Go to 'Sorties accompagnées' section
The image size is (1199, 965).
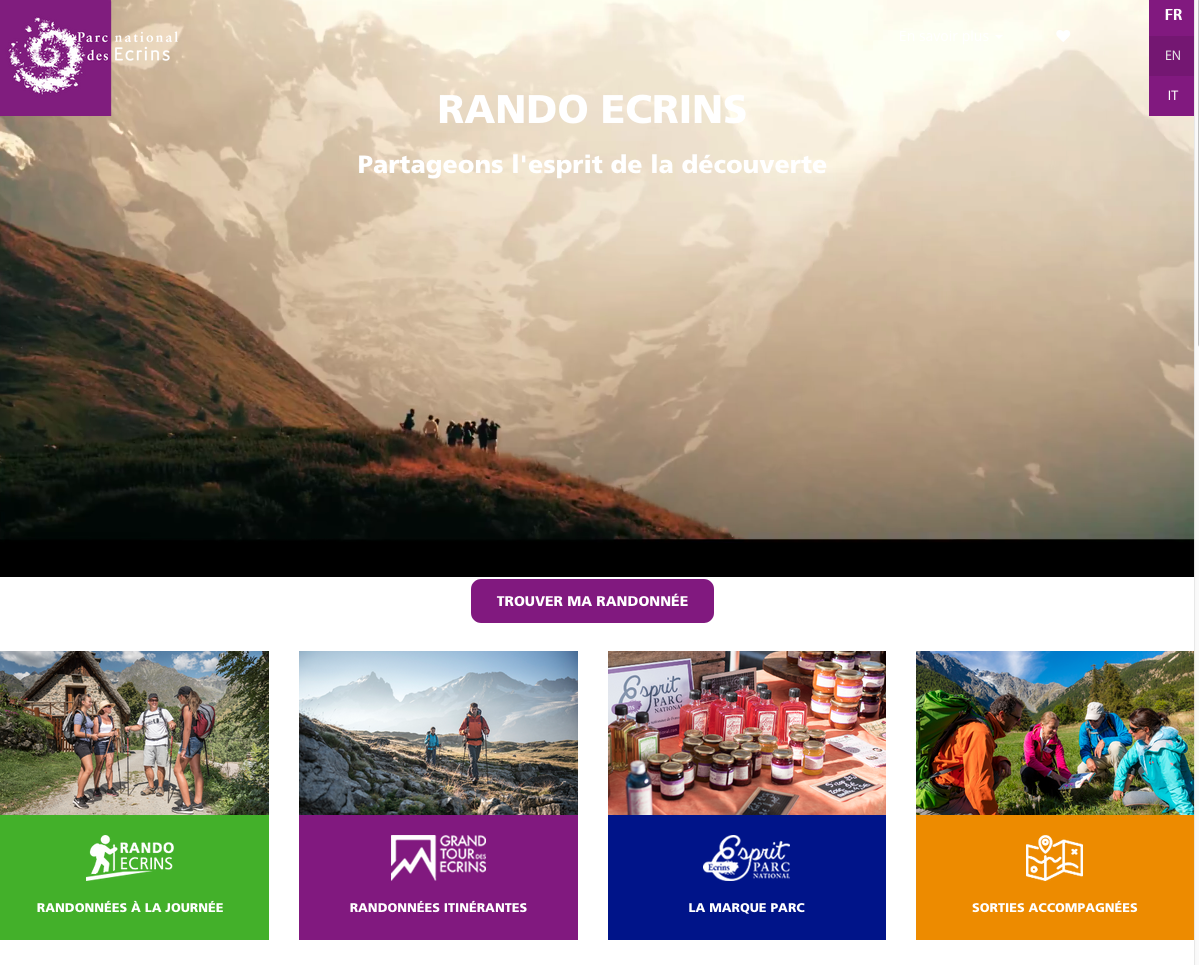tap(1054, 908)
